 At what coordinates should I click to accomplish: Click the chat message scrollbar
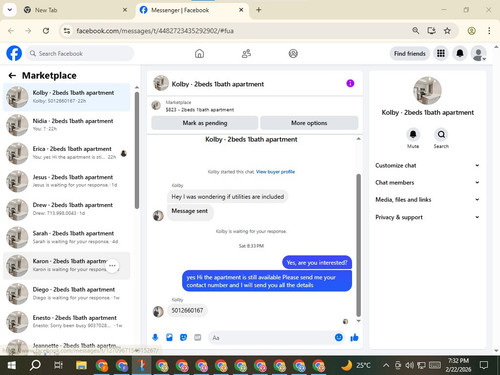(x=359, y=245)
